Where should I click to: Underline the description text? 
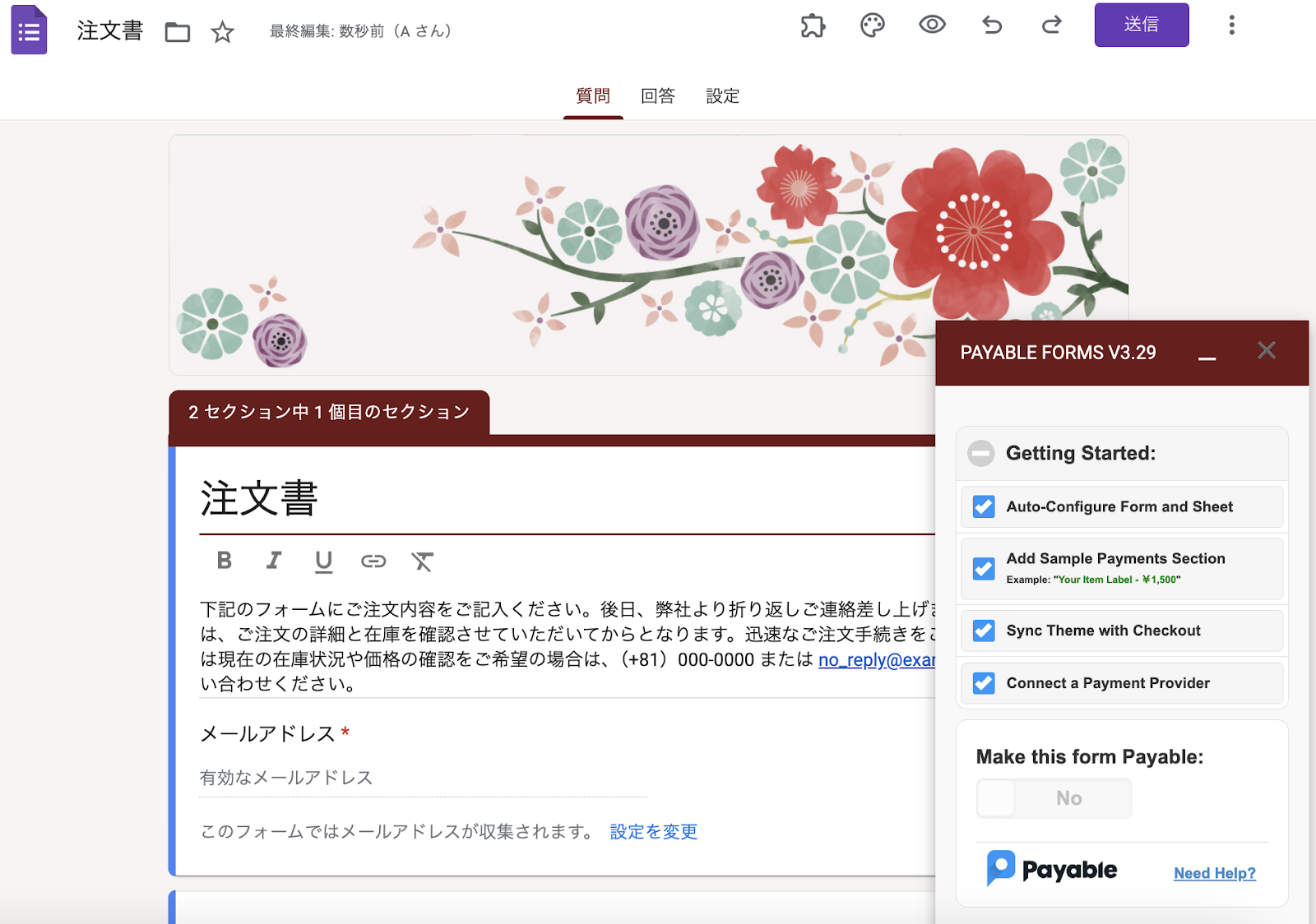(323, 561)
